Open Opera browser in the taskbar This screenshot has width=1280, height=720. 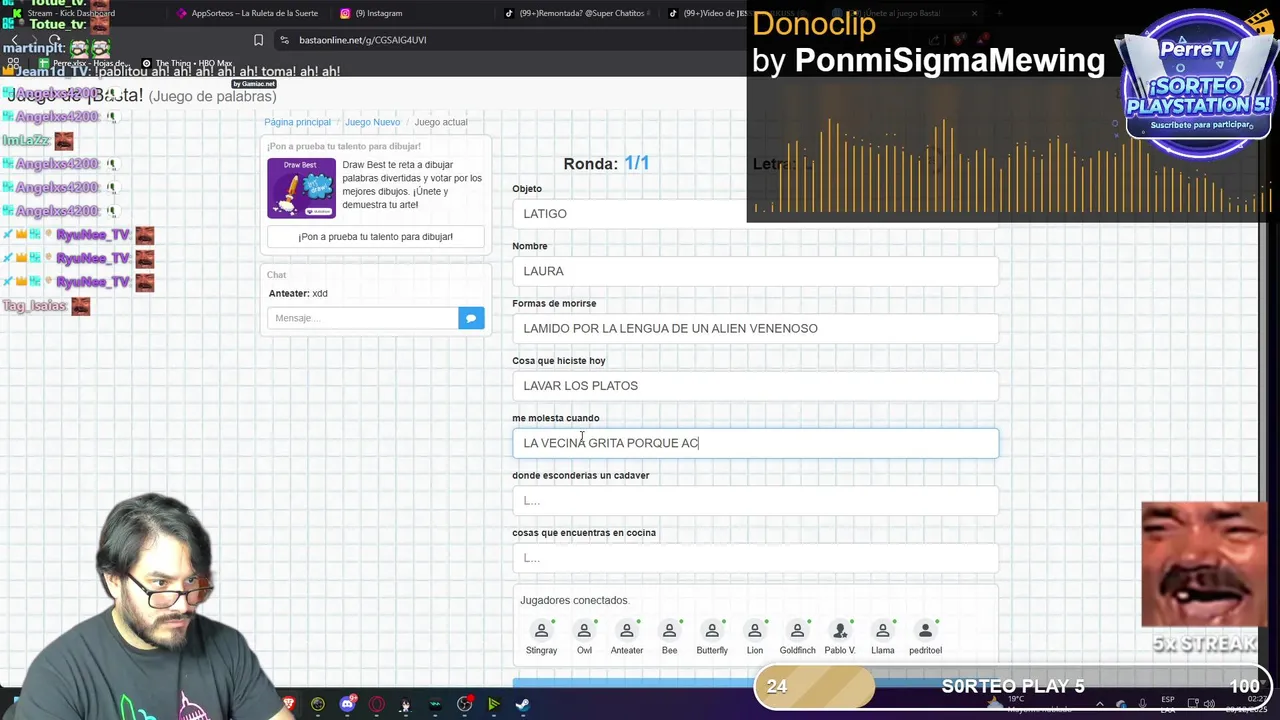tap(377, 704)
